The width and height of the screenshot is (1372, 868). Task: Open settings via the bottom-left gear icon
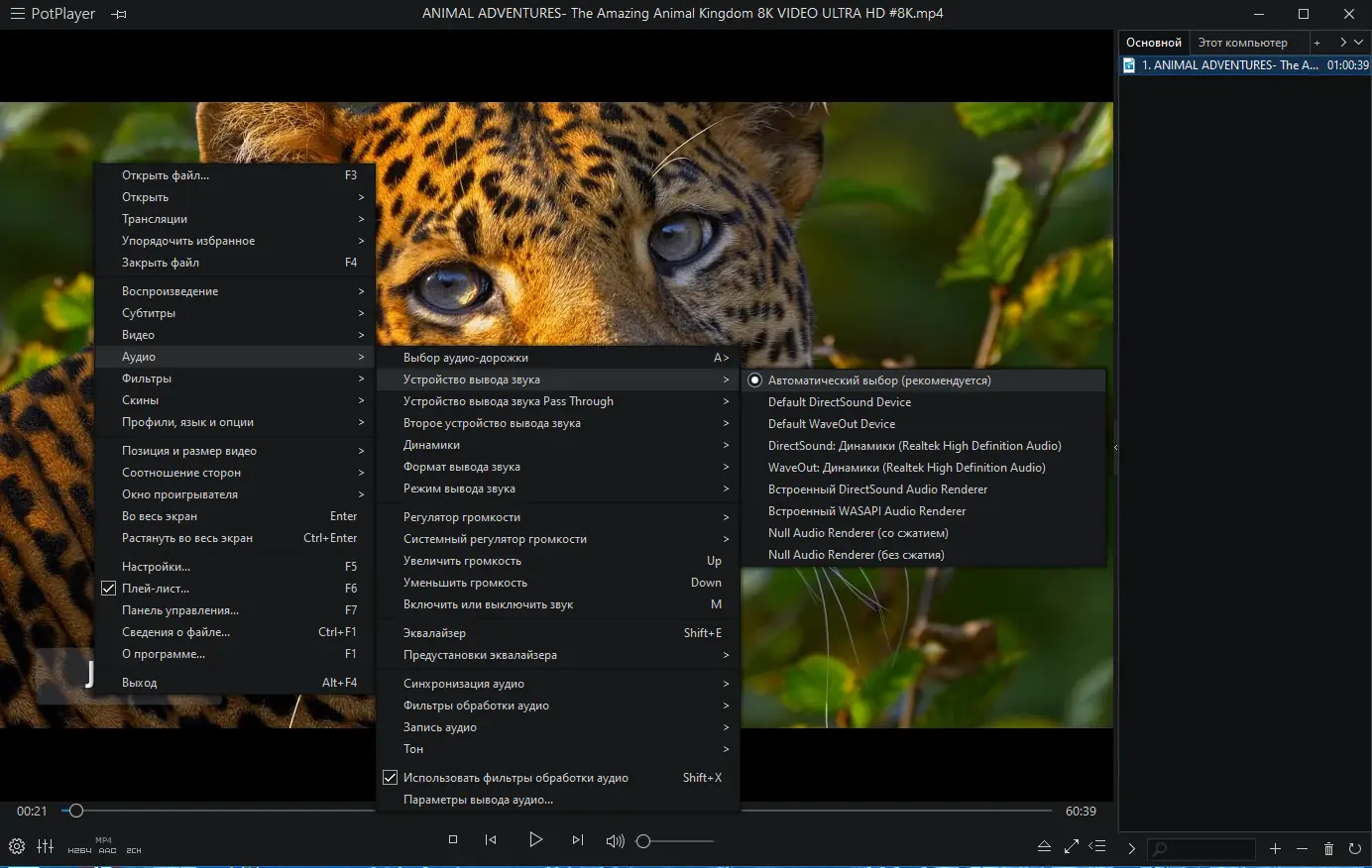(x=17, y=846)
